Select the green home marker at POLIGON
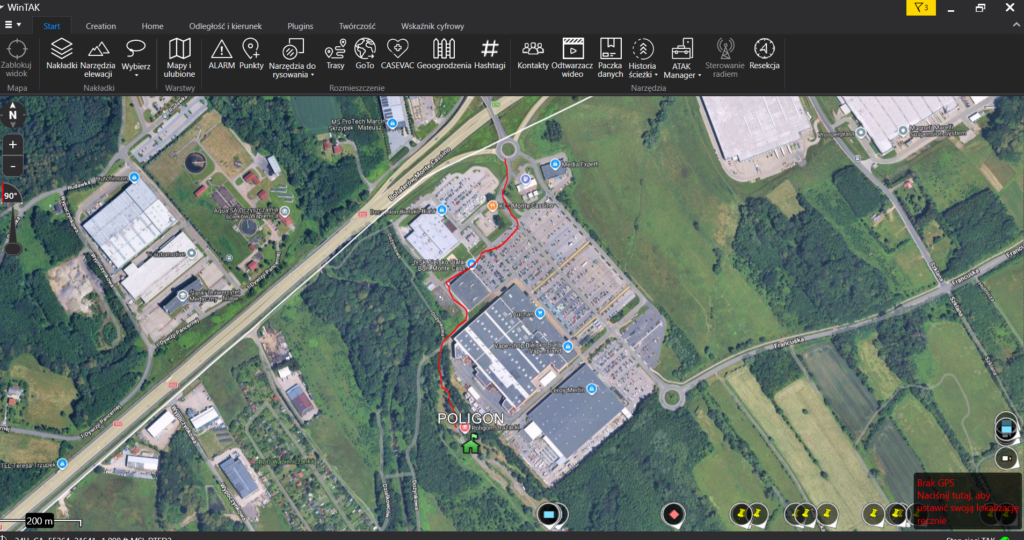The image size is (1024, 540). [470, 444]
